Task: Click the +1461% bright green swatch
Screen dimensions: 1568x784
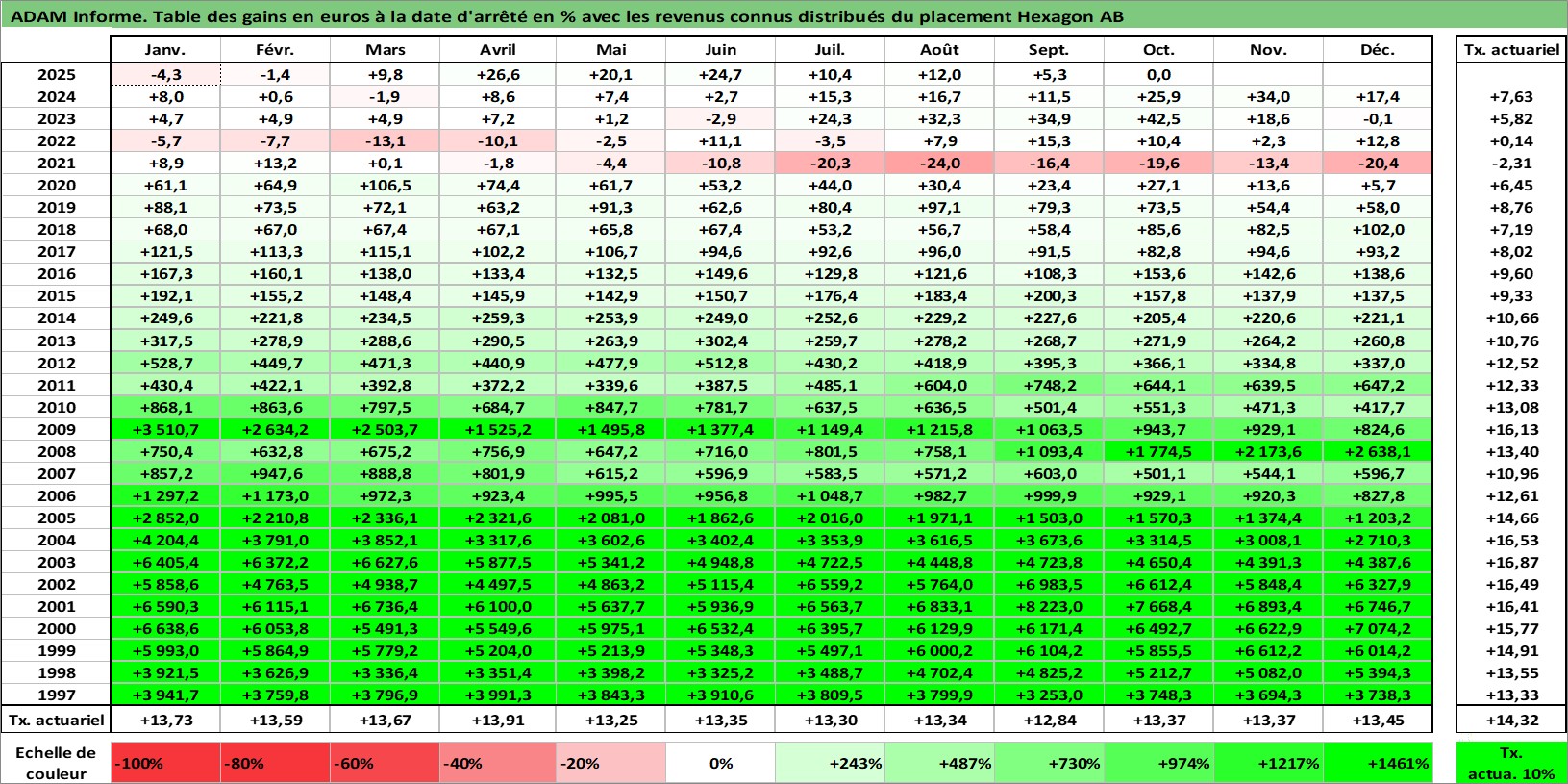Action: point(1378,763)
